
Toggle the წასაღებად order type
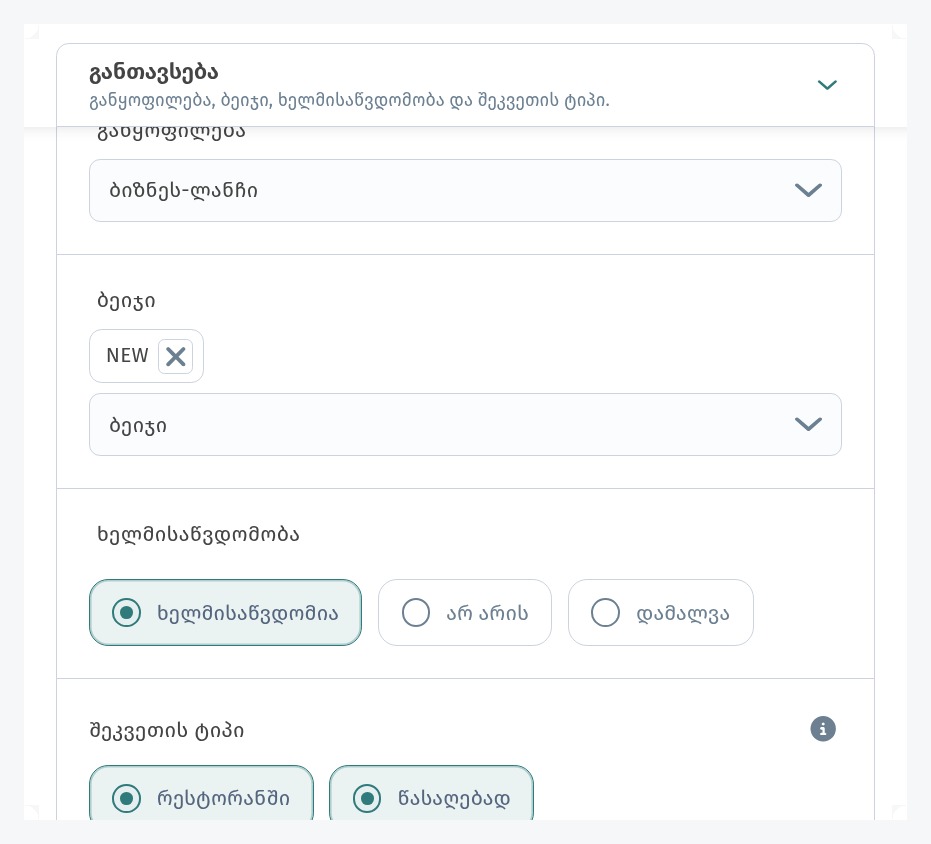[x=432, y=795]
